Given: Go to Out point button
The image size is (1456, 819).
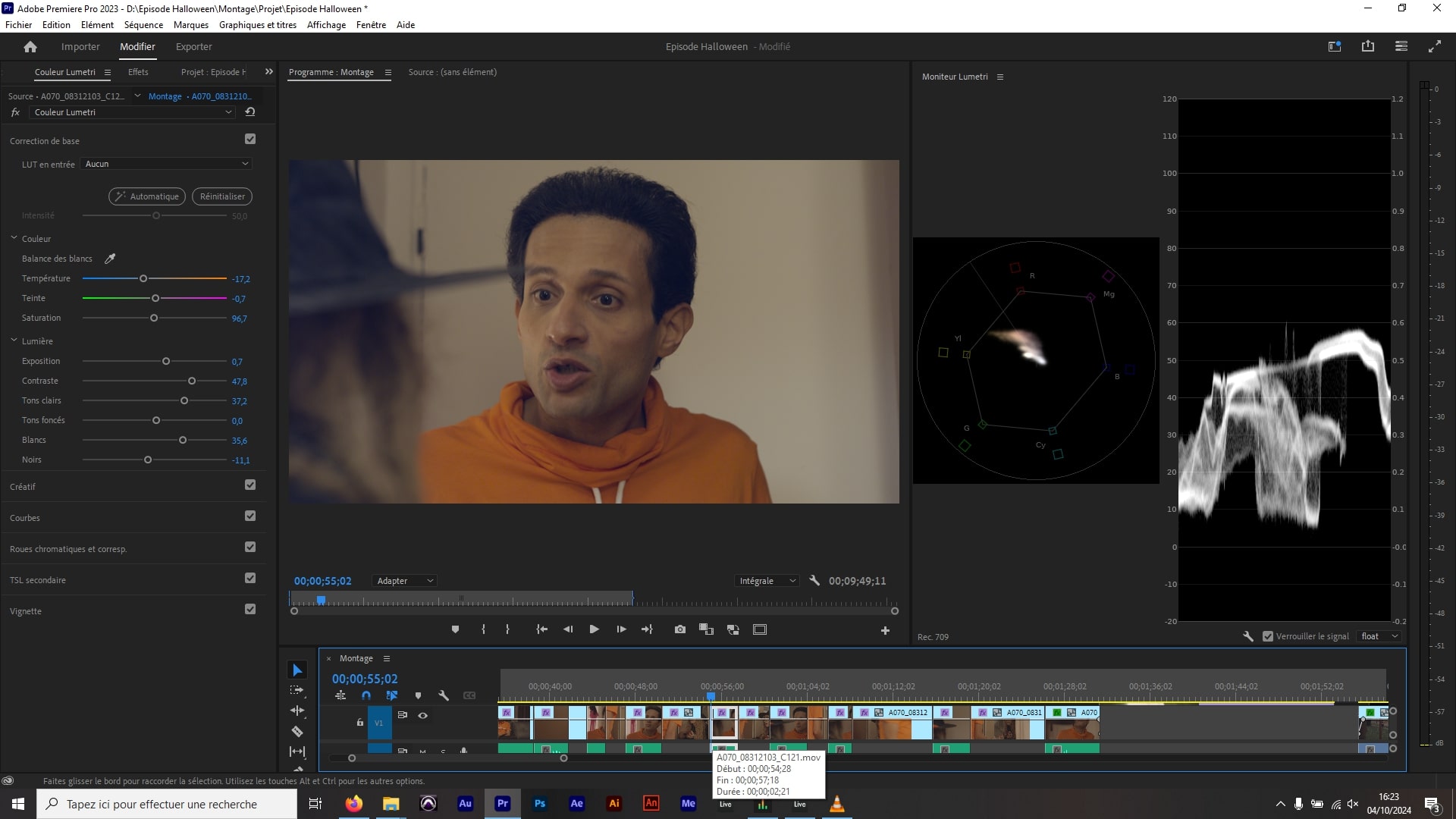Looking at the screenshot, I should click(x=647, y=629).
